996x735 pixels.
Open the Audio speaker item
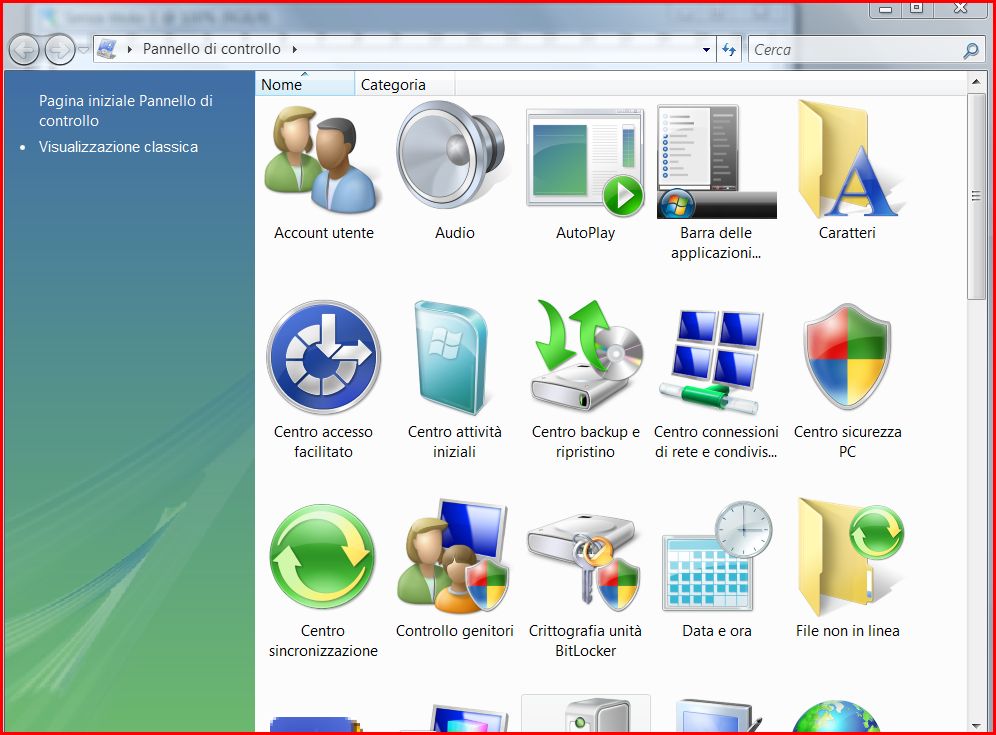454,172
